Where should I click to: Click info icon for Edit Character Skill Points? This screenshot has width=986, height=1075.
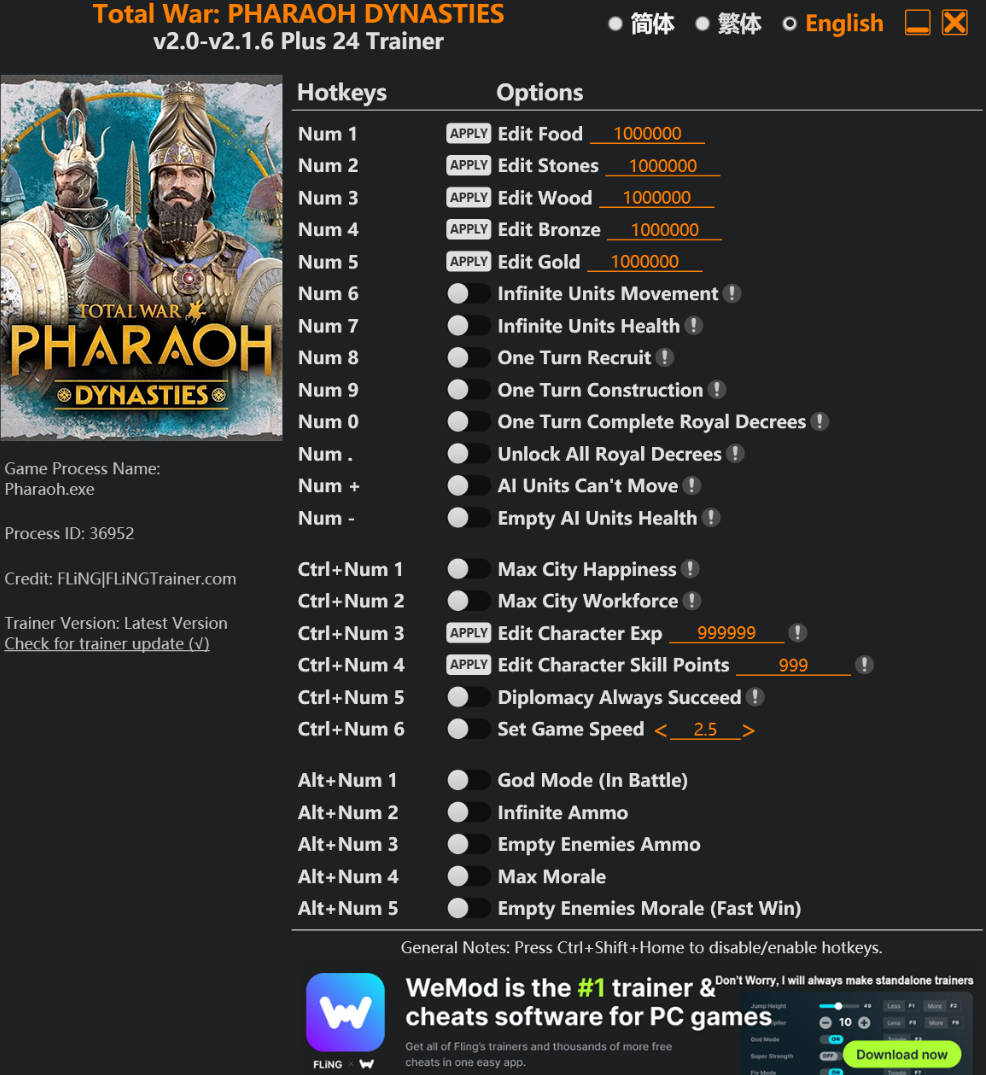tap(864, 664)
